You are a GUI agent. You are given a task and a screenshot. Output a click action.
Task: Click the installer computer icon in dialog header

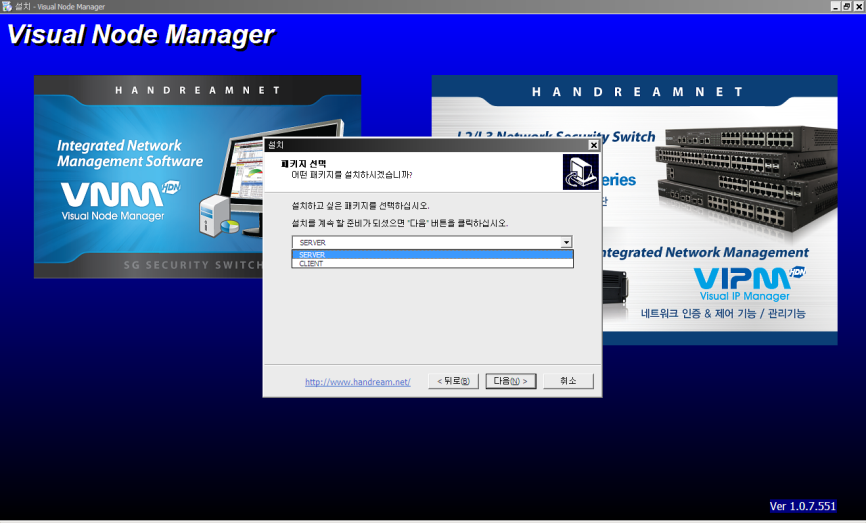(x=580, y=172)
